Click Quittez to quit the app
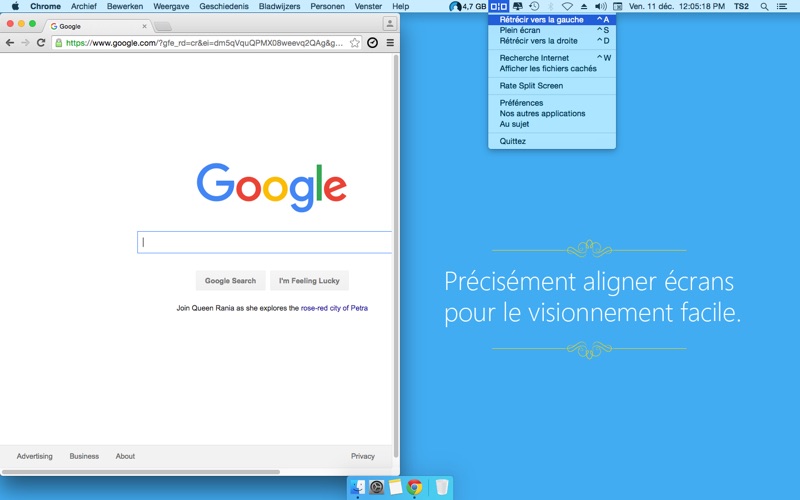Screen dimensions: 800x500 pyautogui.click(x=552, y=141)
